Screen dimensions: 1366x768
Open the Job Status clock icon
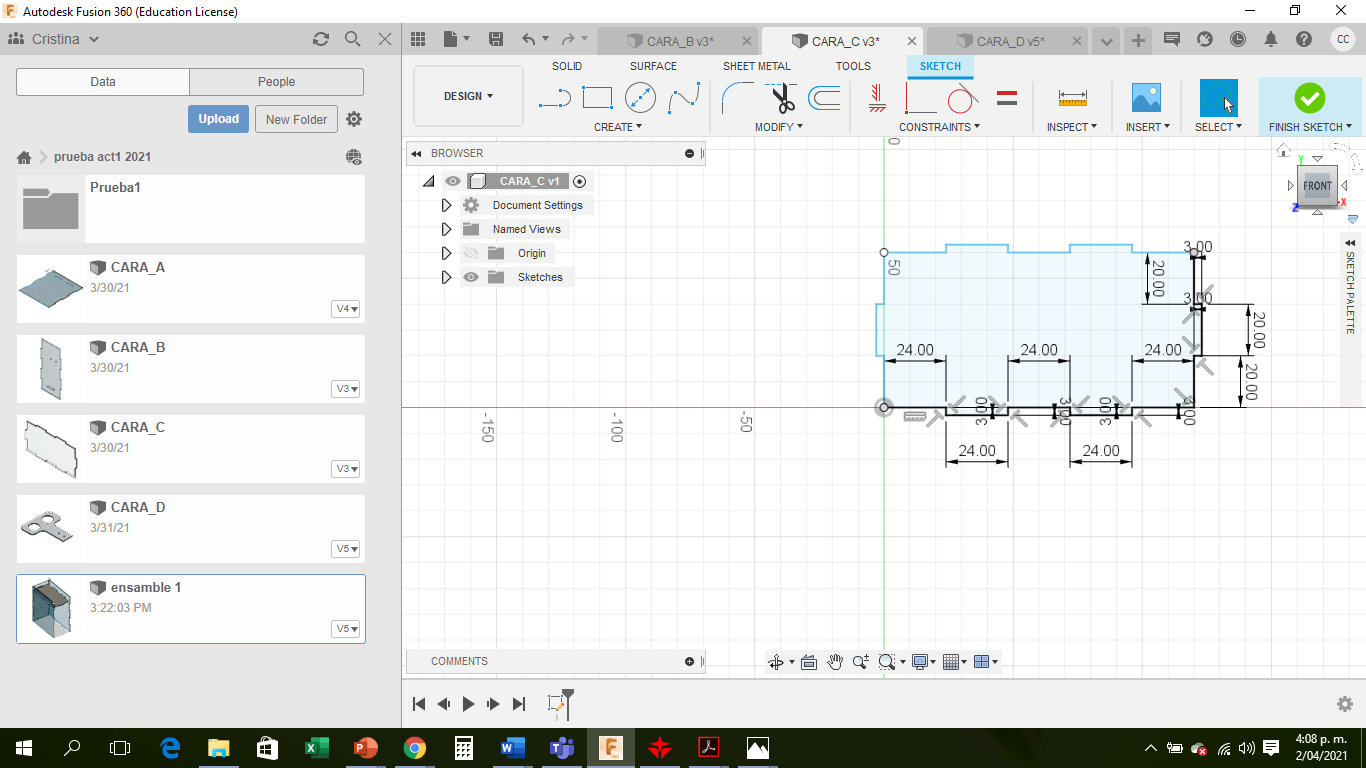(1238, 39)
